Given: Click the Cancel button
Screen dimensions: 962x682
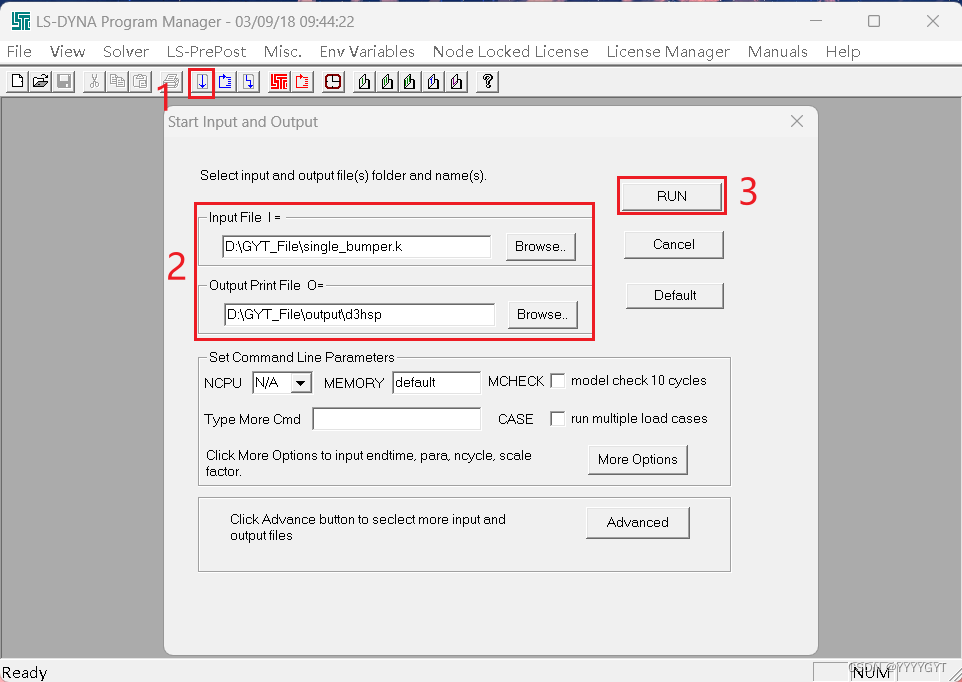Looking at the screenshot, I should pyautogui.click(x=674, y=245).
